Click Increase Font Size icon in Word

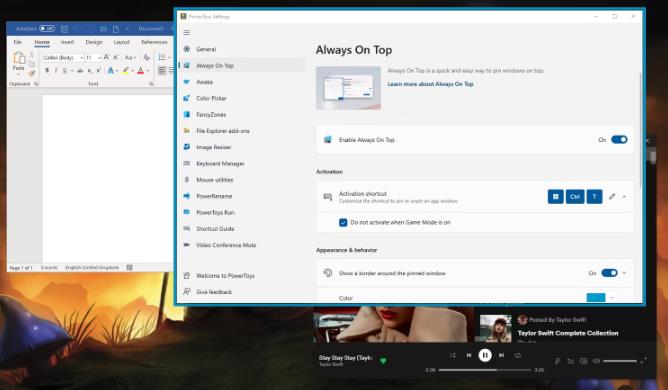(107, 57)
